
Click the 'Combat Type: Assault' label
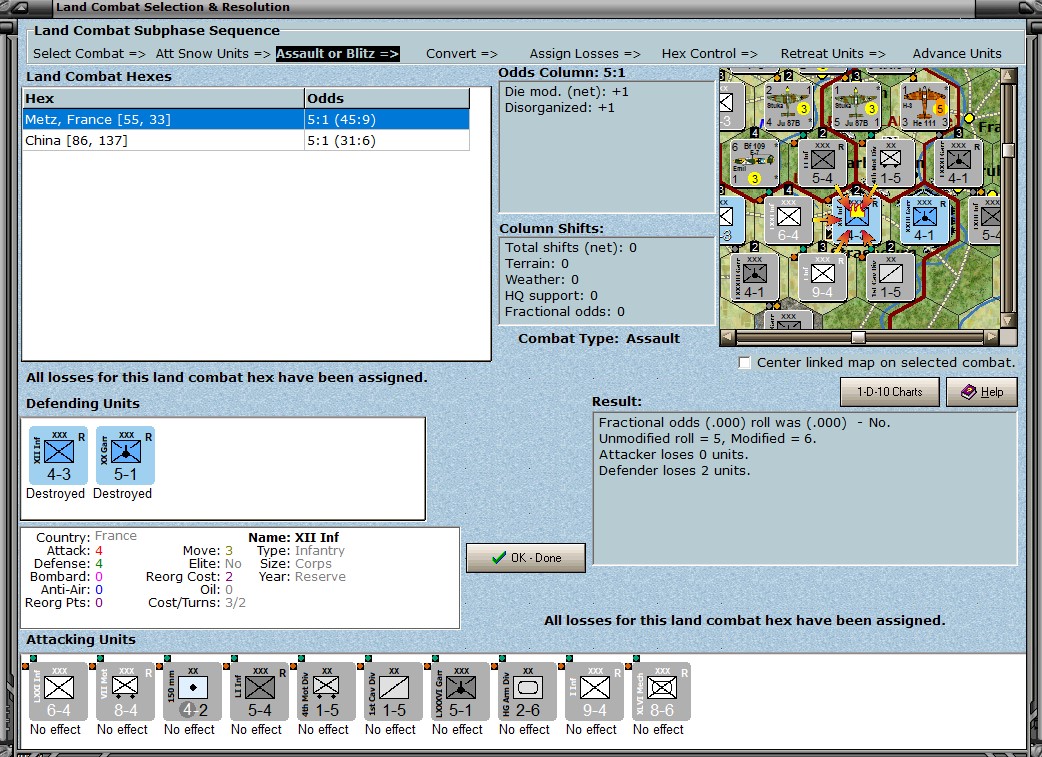[599, 338]
